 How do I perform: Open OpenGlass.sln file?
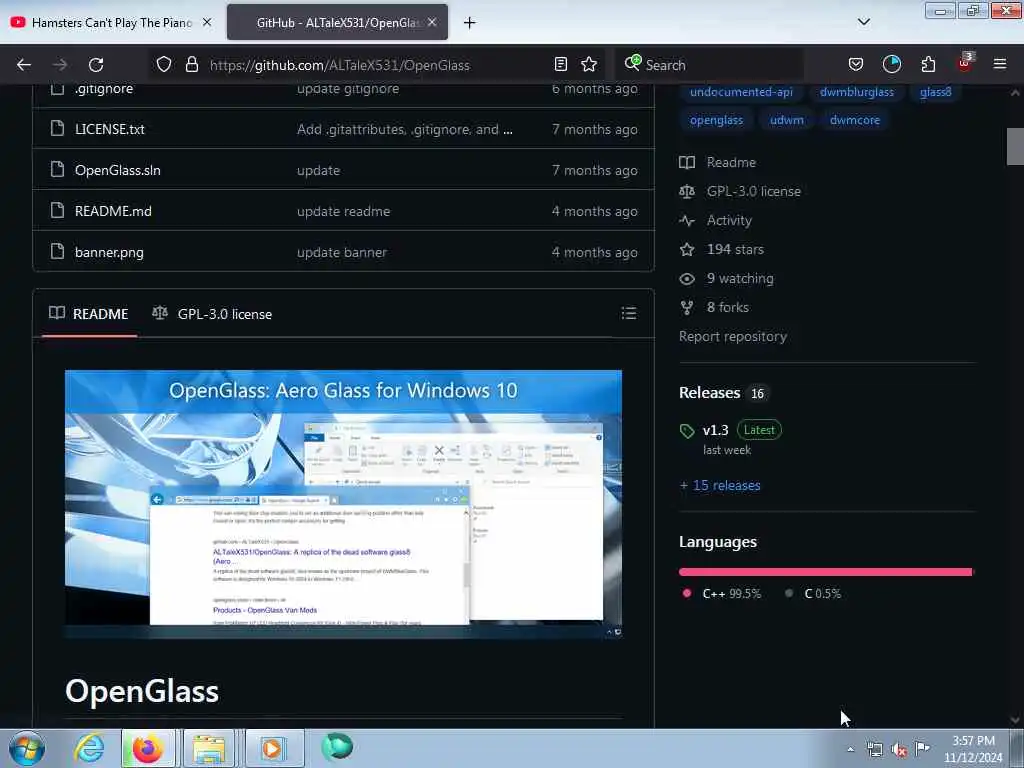[118, 170]
